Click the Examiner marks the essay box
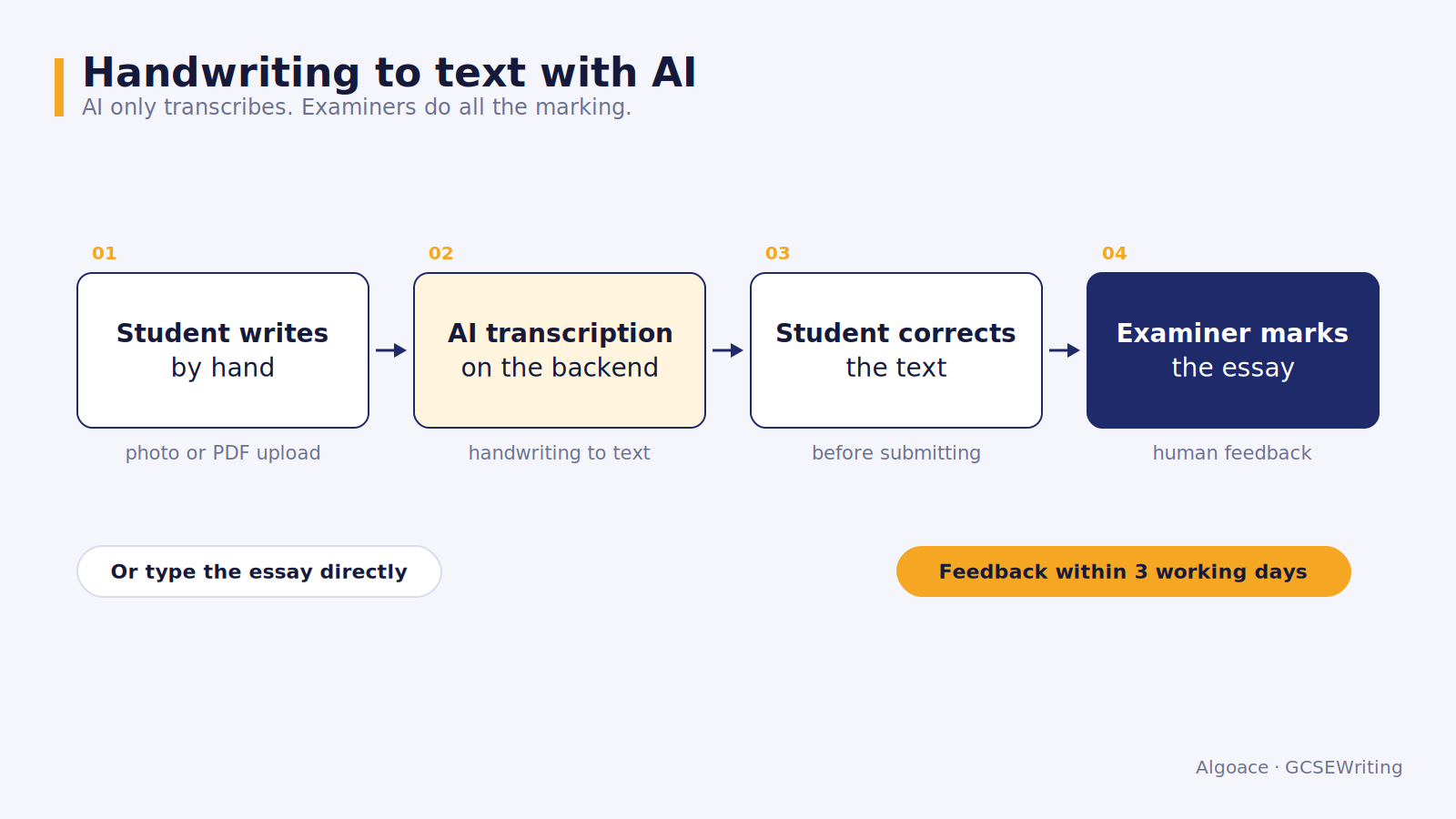Screen dimensions: 1456x819 [x=1233, y=350]
